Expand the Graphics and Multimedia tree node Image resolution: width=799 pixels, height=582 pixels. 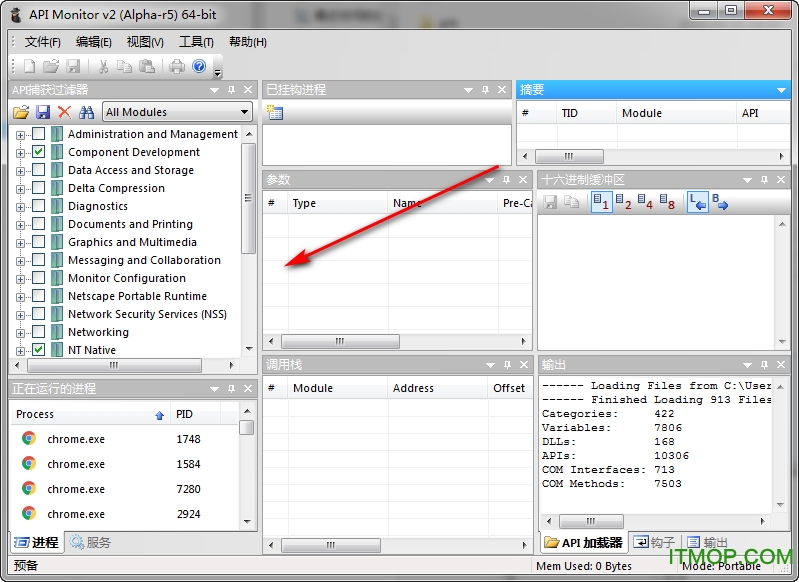(x=20, y=242)
